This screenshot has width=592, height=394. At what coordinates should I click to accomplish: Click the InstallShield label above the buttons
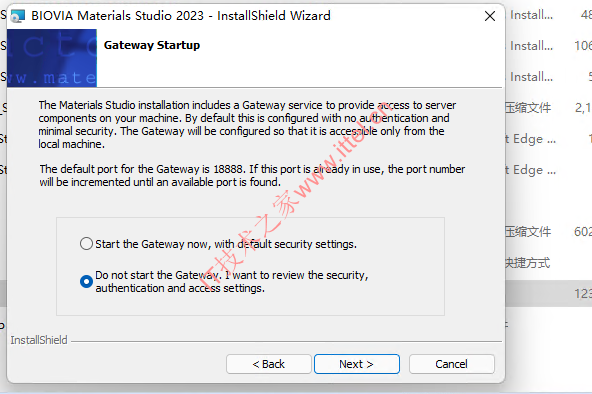pyautogui.click(x=39, y=340)
